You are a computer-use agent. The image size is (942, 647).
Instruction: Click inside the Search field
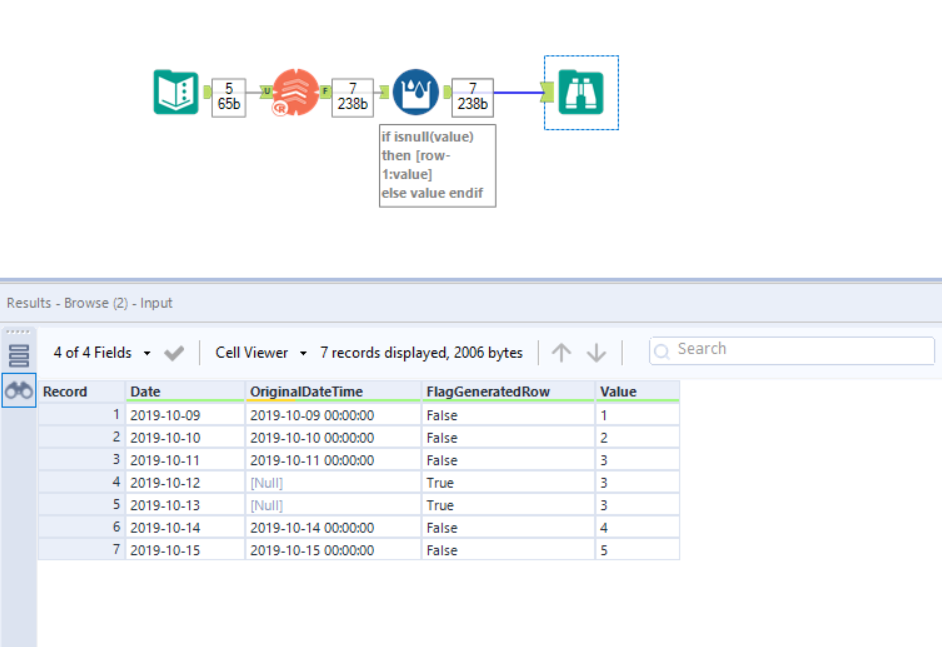pyautogui.click(x=790, y=350)
